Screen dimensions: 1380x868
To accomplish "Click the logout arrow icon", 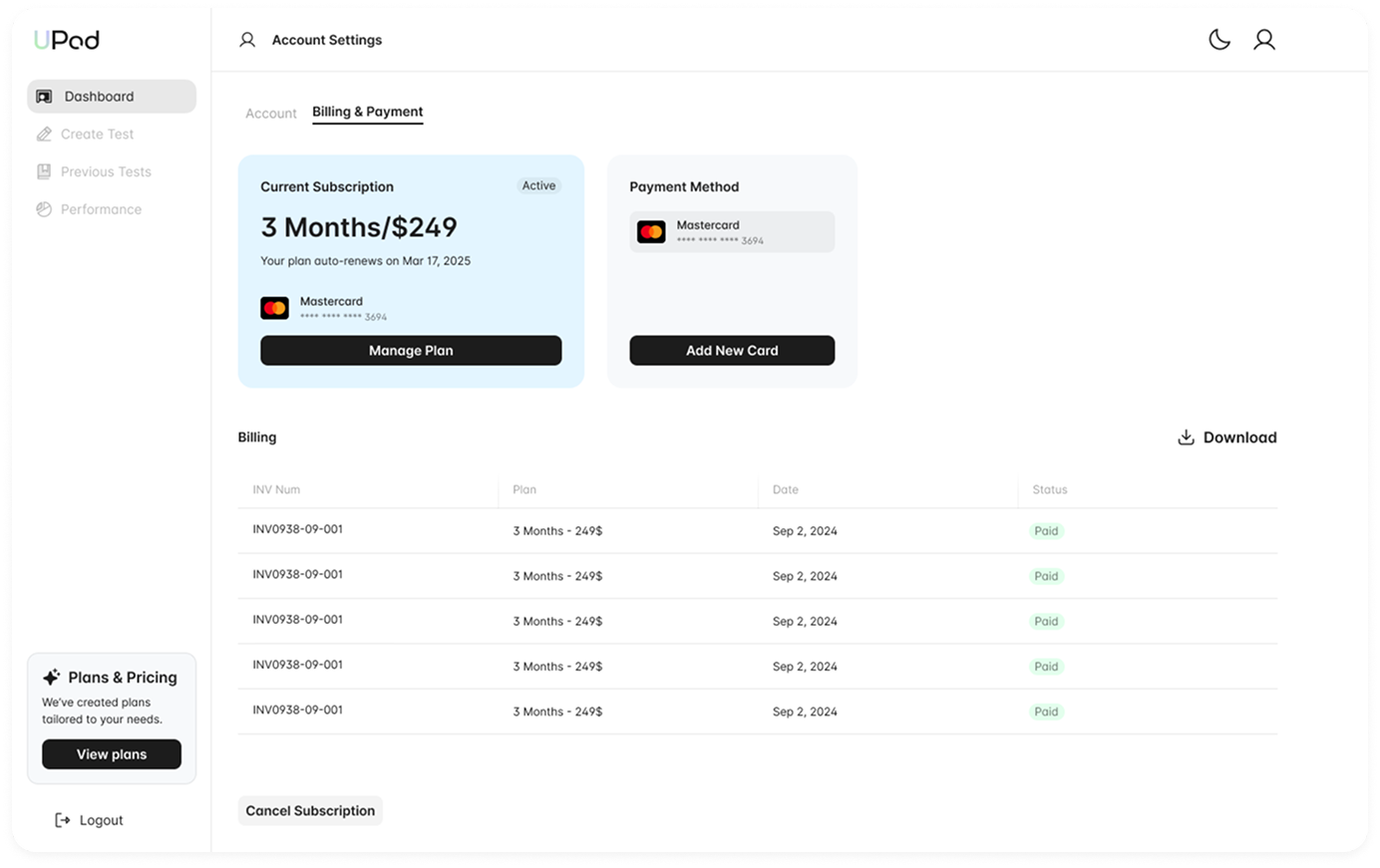I will click(61, 819).
